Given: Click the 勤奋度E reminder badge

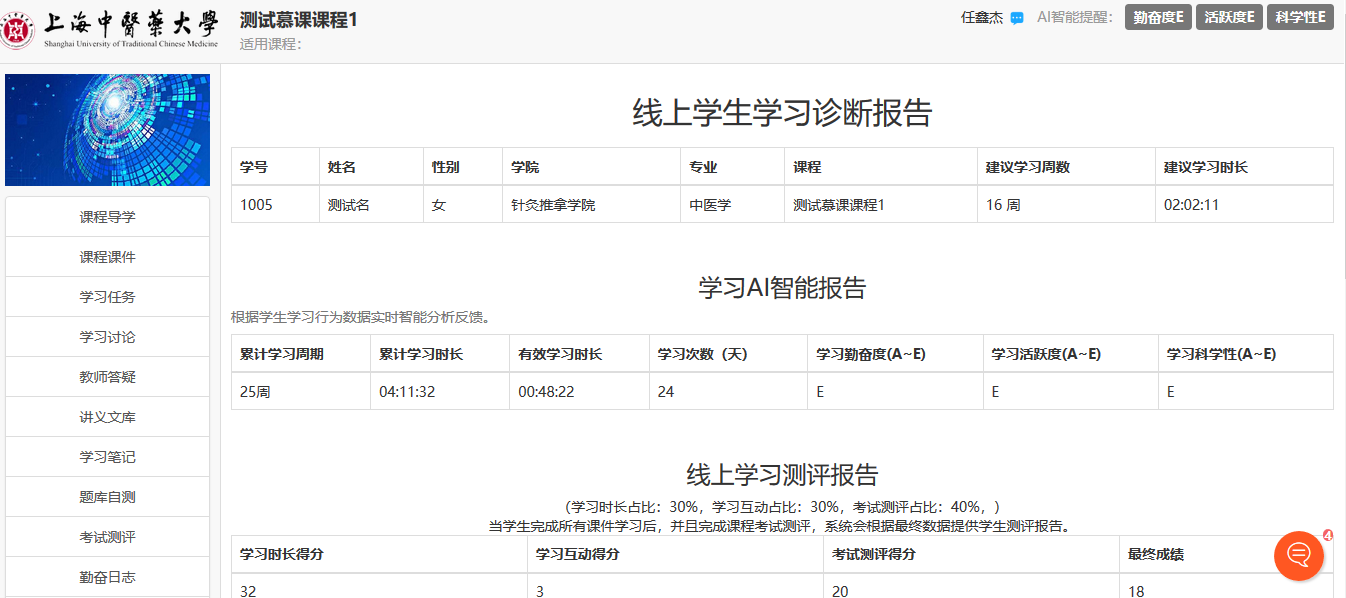Looking at the screenshot, I should pos(1158,17).
